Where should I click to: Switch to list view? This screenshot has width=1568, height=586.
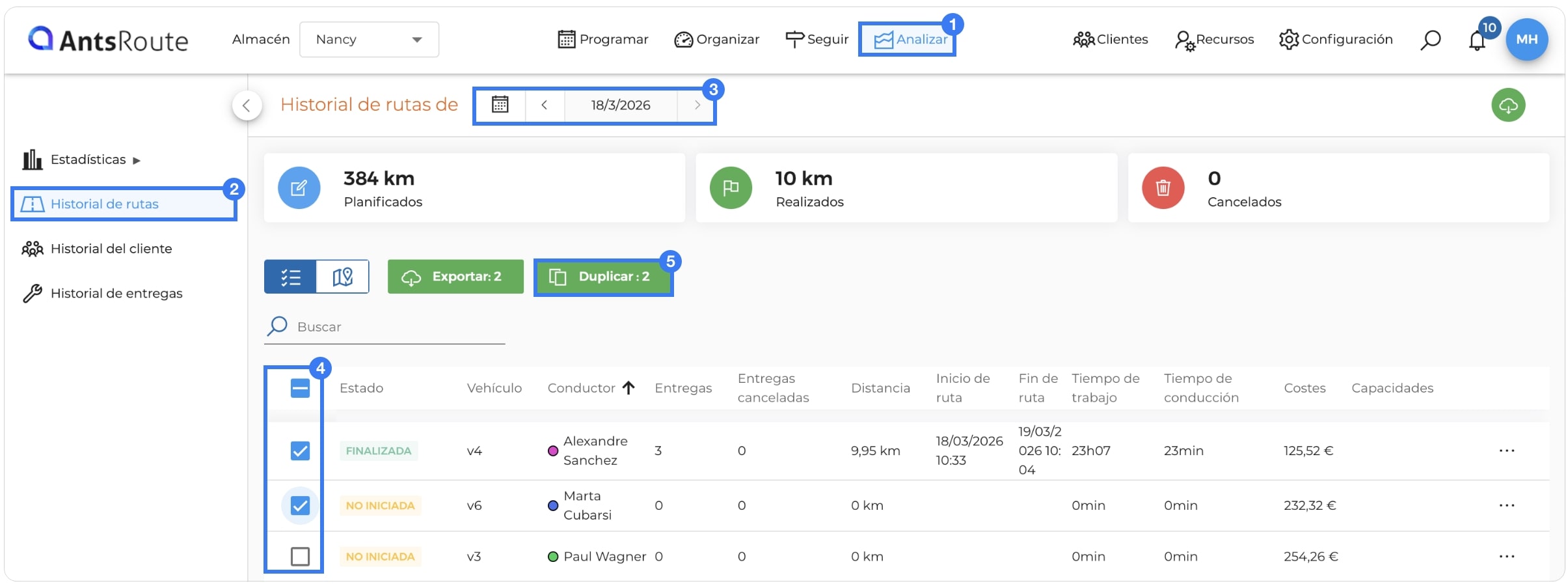coord(290,277)
